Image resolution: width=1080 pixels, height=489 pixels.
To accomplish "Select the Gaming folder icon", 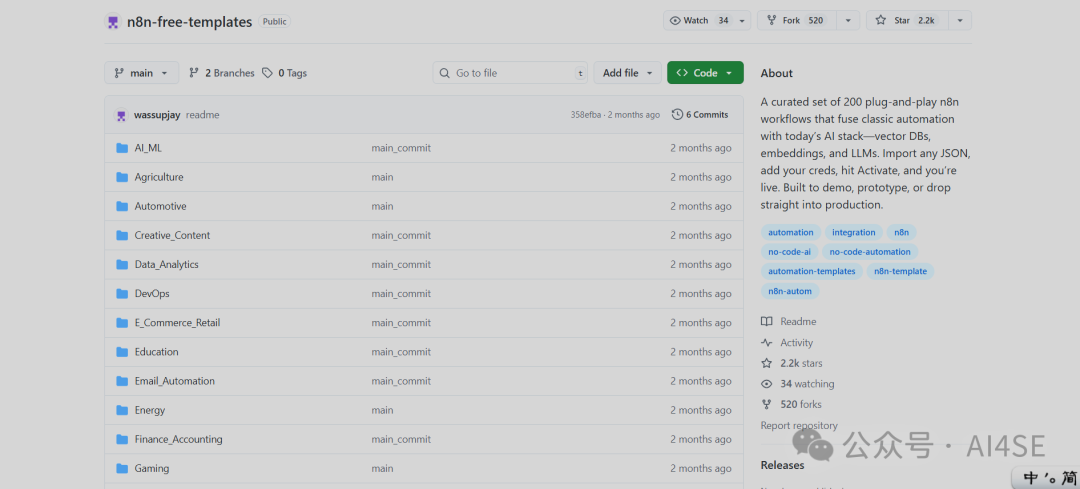I will (123, 468).
